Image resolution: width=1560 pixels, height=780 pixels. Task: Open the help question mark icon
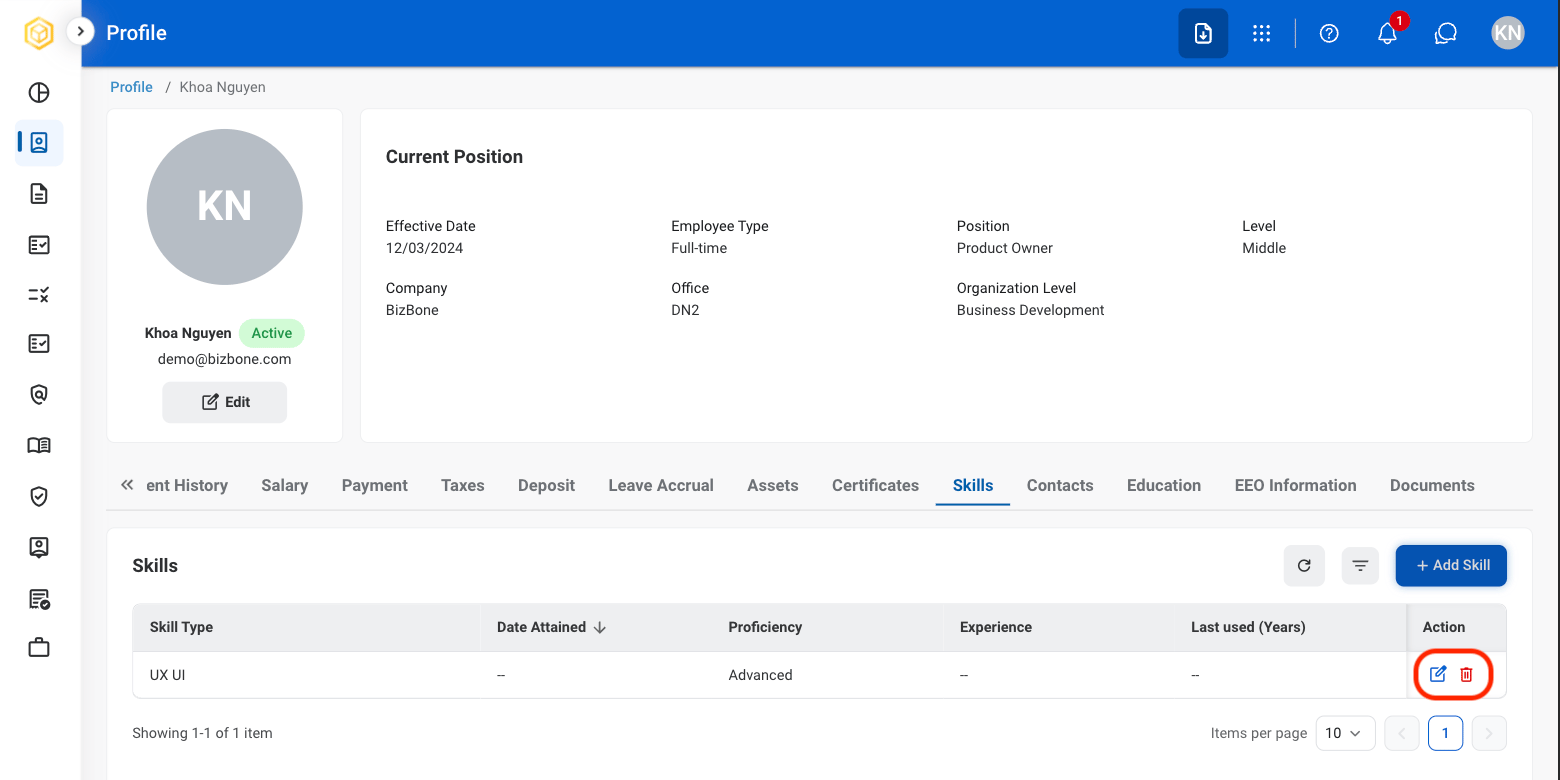click(1329, 33)
